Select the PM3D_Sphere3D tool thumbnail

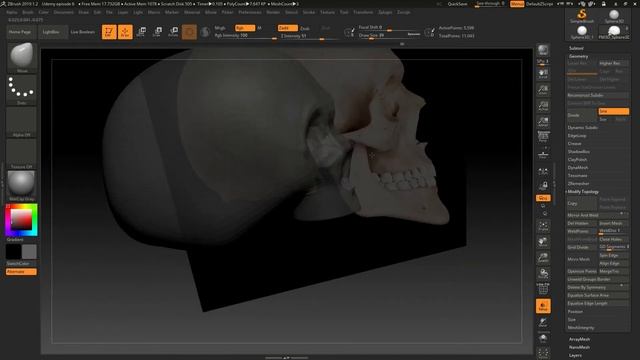click(x=614, y=32)
